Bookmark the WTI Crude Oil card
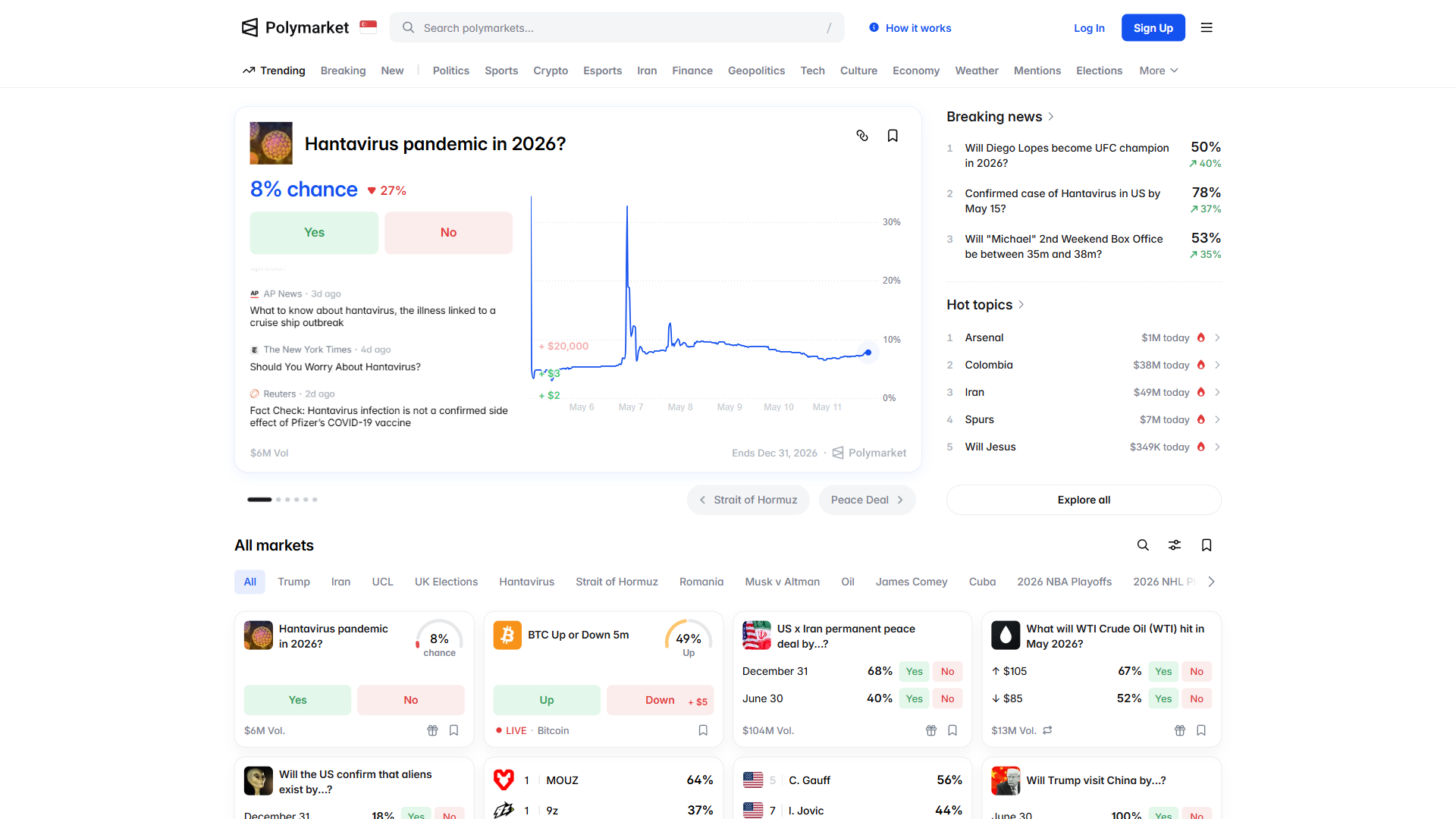1456x819 pixels. pyautogui.click(x=1201, y=730)
